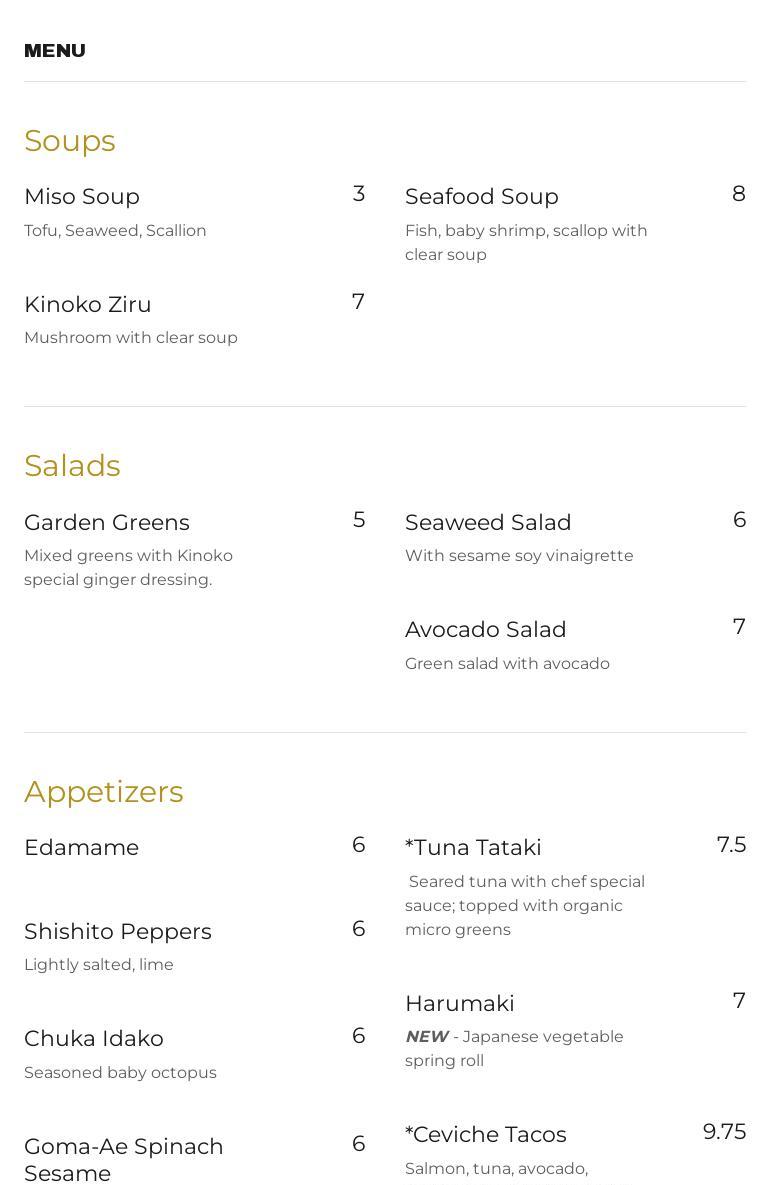Click the Appetizers section heading
Viewport: 770px width, 1185px height.
tap(104, 792)
